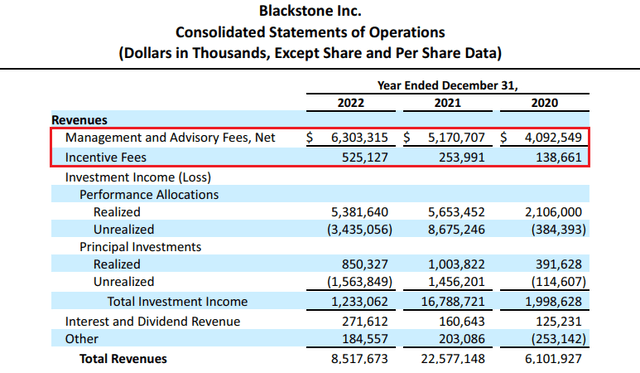Select Total Revenues value 6,101,927
640x373 pixels.
click(x=553, y=359)
